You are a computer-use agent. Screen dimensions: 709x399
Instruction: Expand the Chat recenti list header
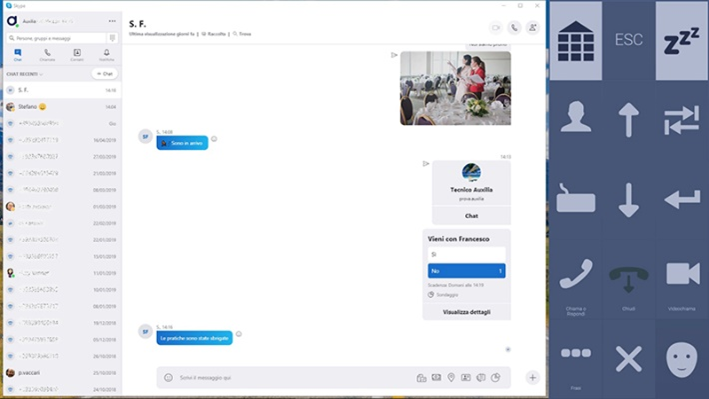(24, 74)
